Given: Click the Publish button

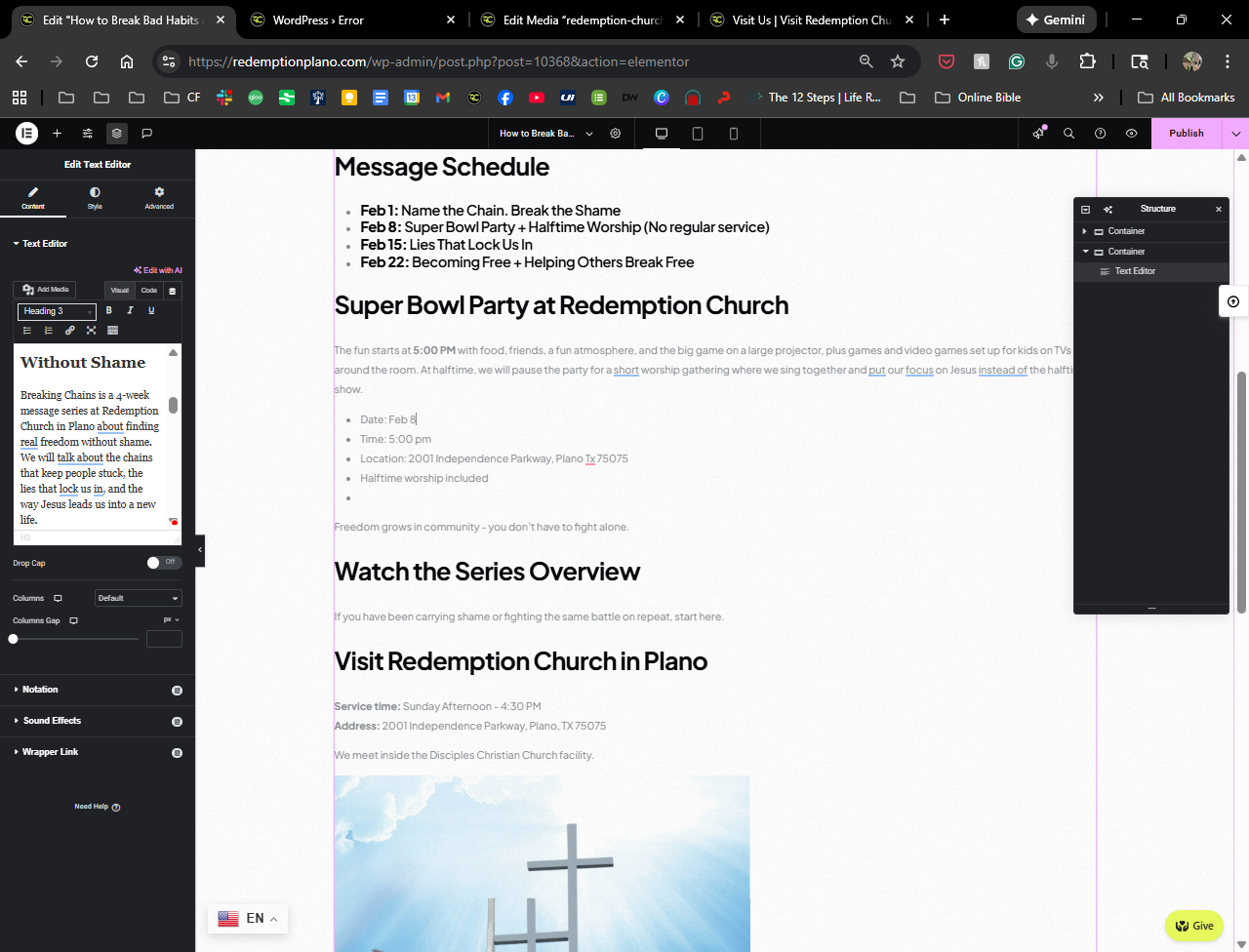Looking at the screenshot, I should coord(1186,134).
